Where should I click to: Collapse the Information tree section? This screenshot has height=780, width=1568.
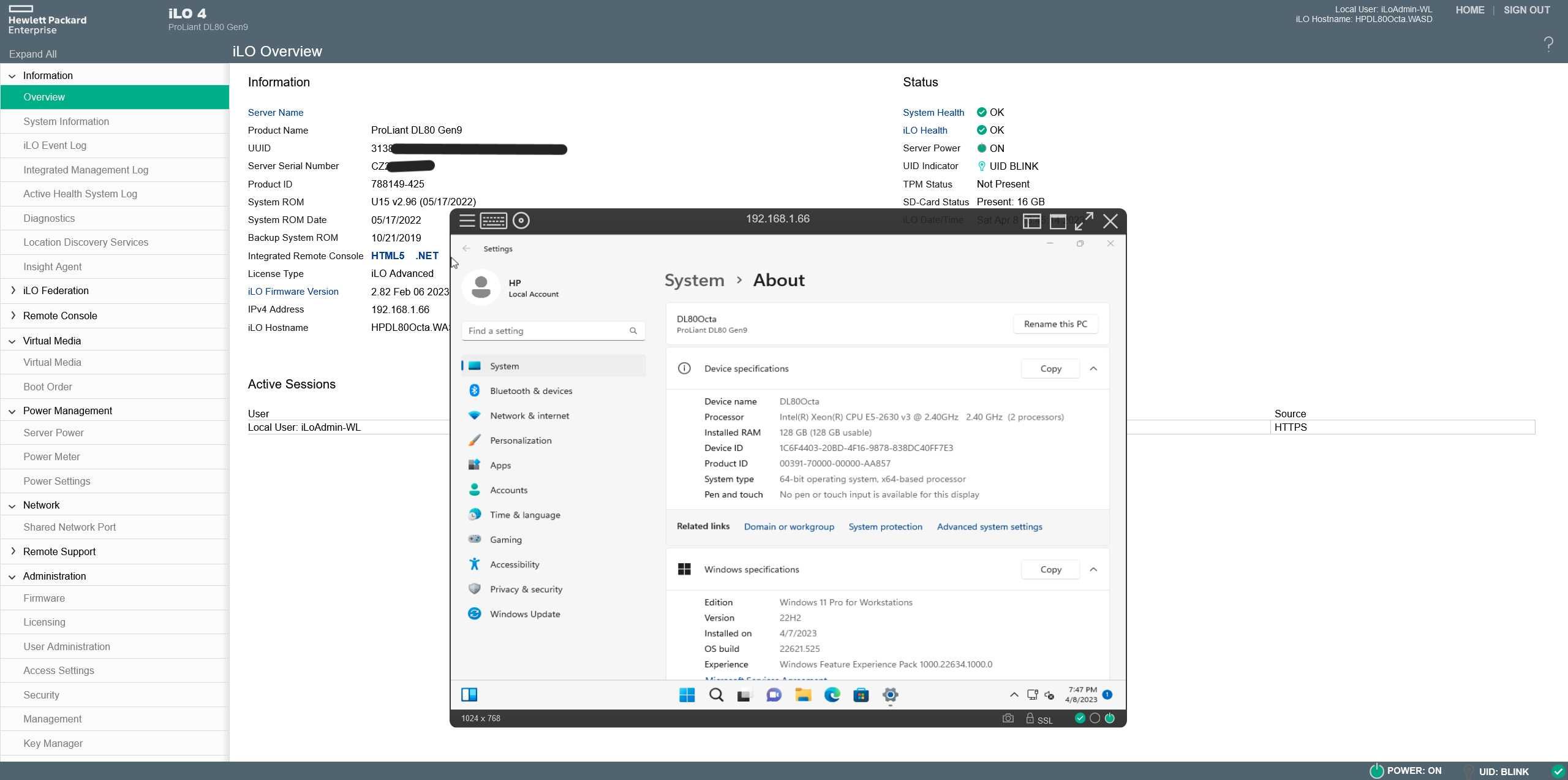12,76
